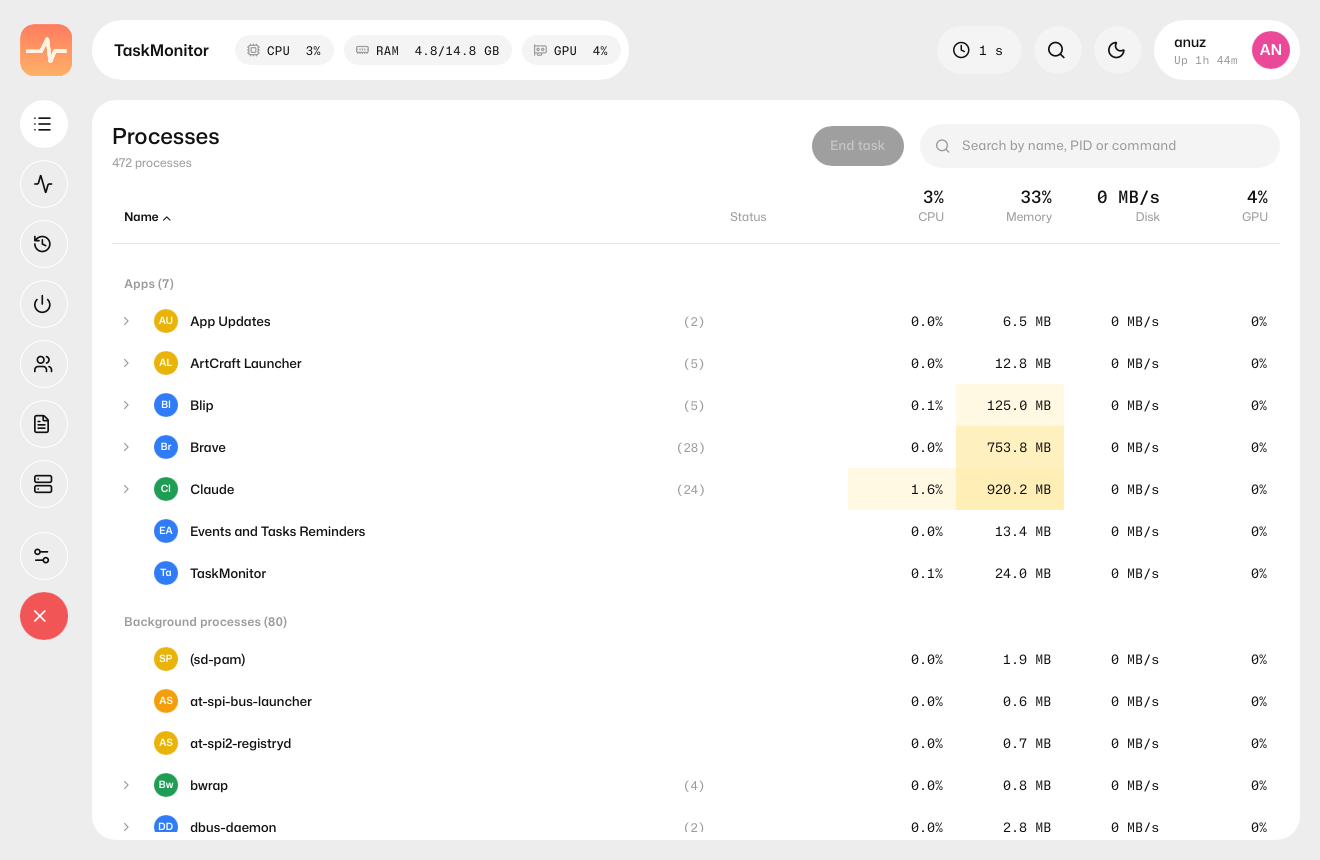Open the Settings sliders sidebar icon

click(43, 556)
